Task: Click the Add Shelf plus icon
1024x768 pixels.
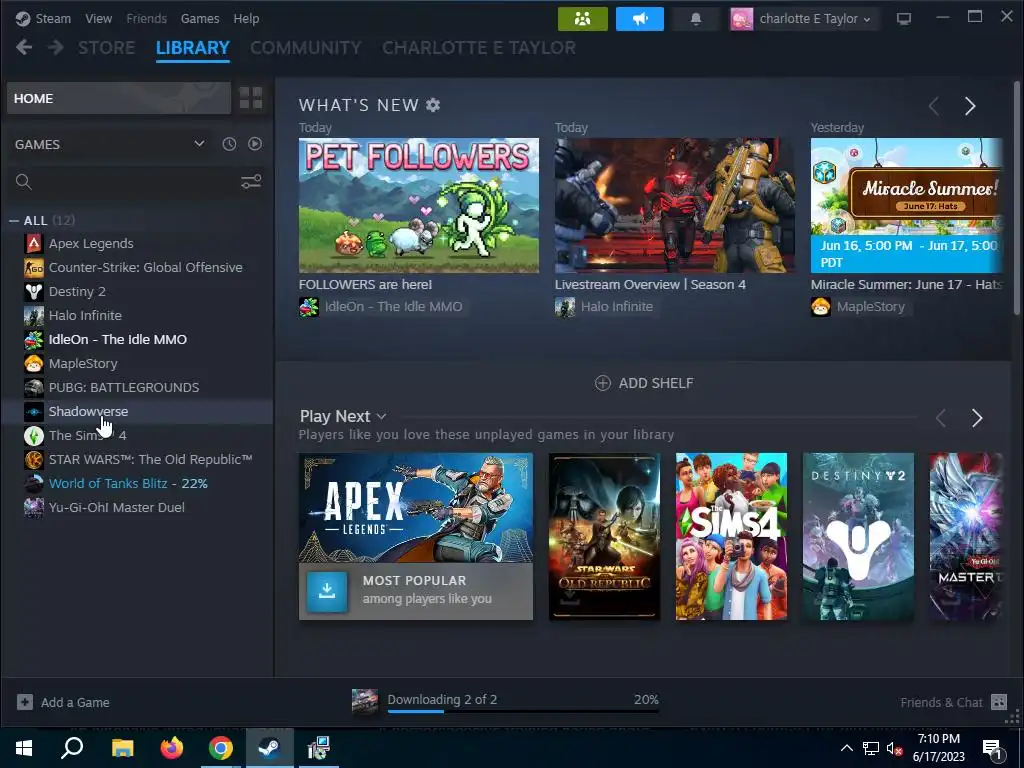Action: click(x=602, y=383)
